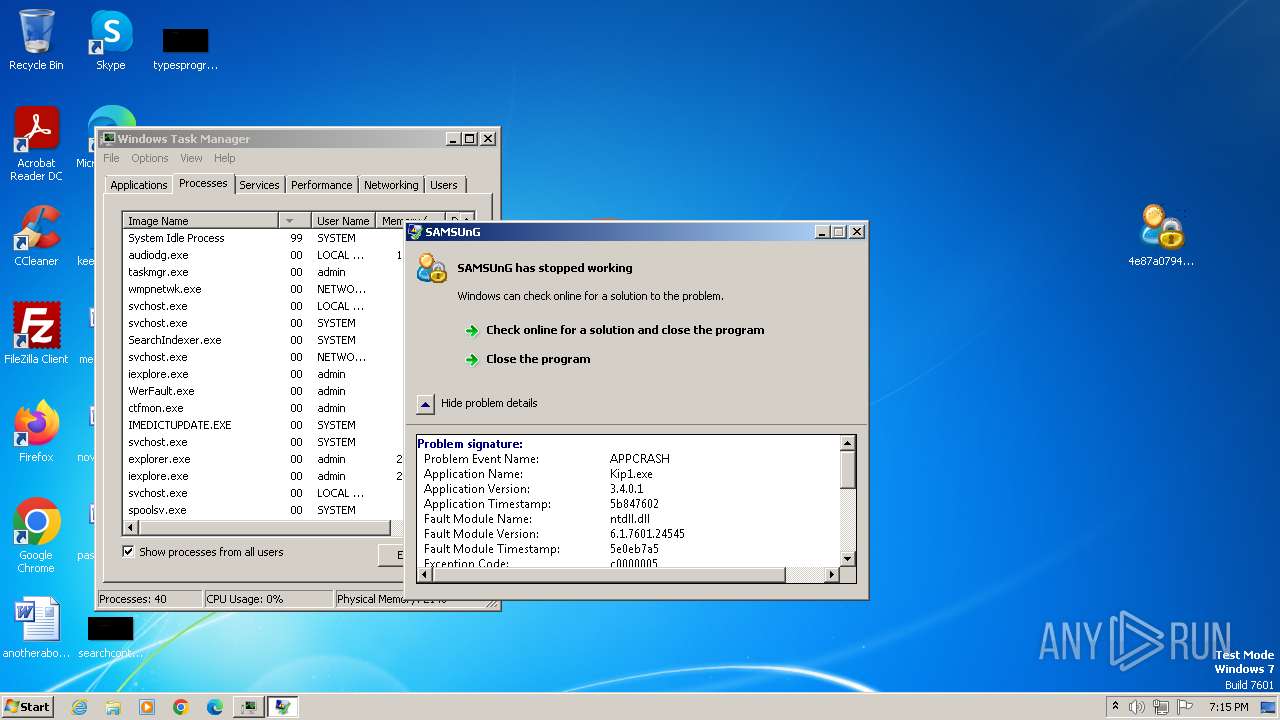Hide problem details in crash dialog
Viewport: 1280px width, 720px height.
click(425, 403)
